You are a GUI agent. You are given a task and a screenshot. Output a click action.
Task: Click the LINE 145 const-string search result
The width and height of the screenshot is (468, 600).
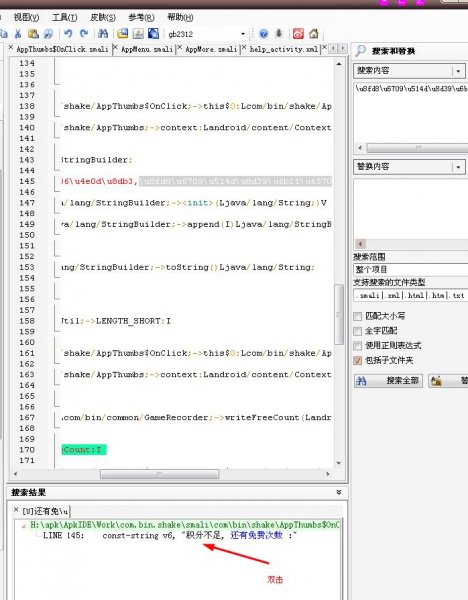click(x=170, y=535)
